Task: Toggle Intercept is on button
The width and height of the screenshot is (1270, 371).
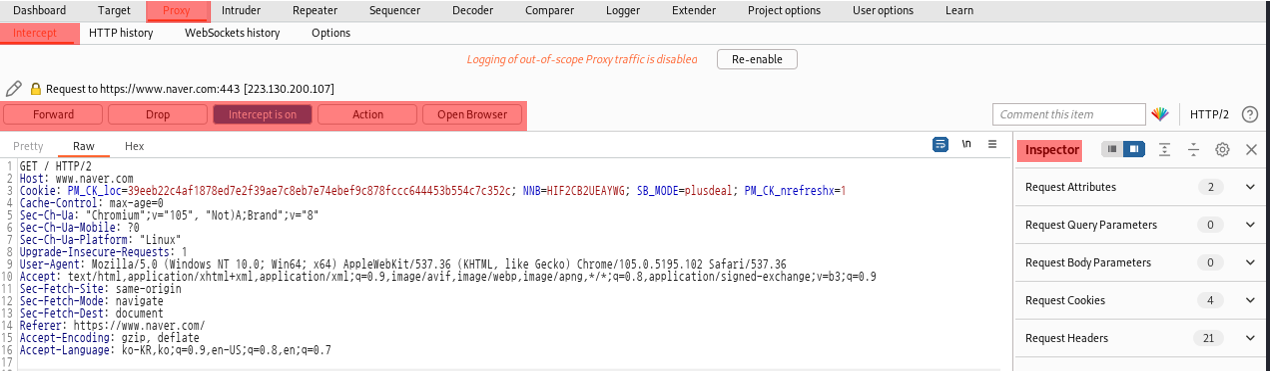Action: coord(263,114)
